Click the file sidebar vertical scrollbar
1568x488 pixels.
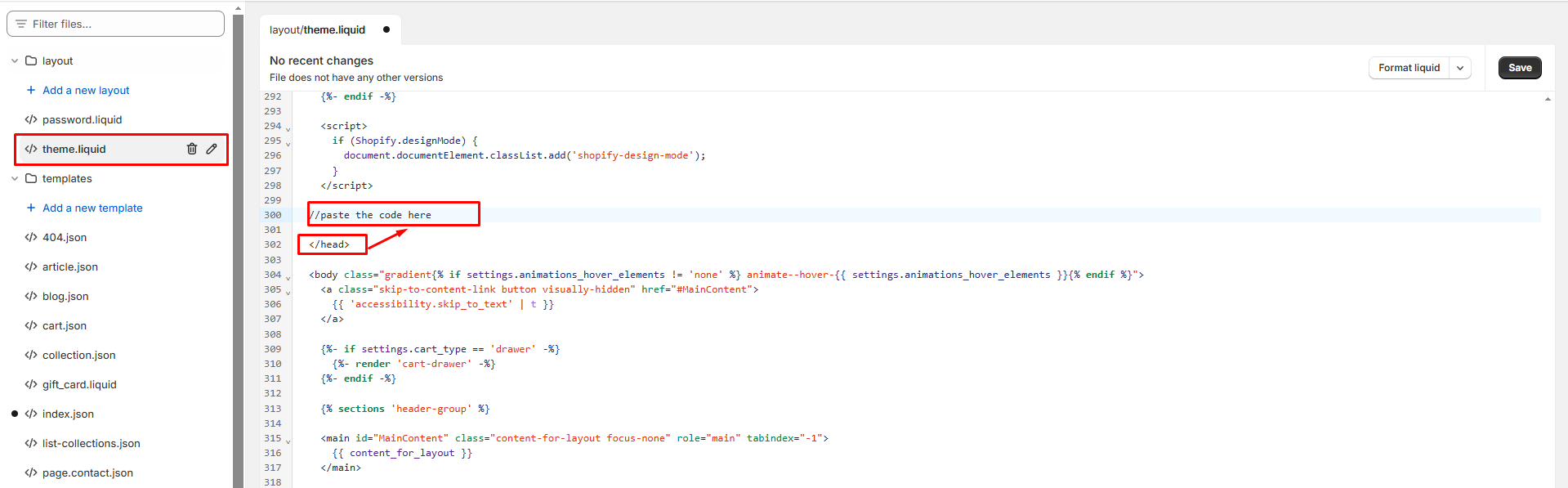coord(238,251)
